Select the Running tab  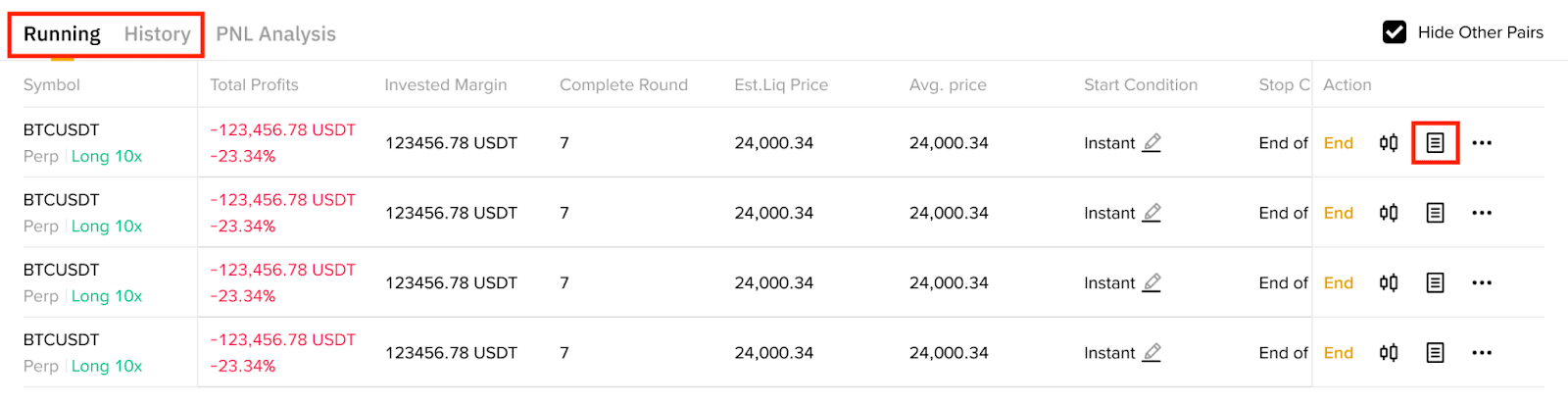click(x=62, y=34)
